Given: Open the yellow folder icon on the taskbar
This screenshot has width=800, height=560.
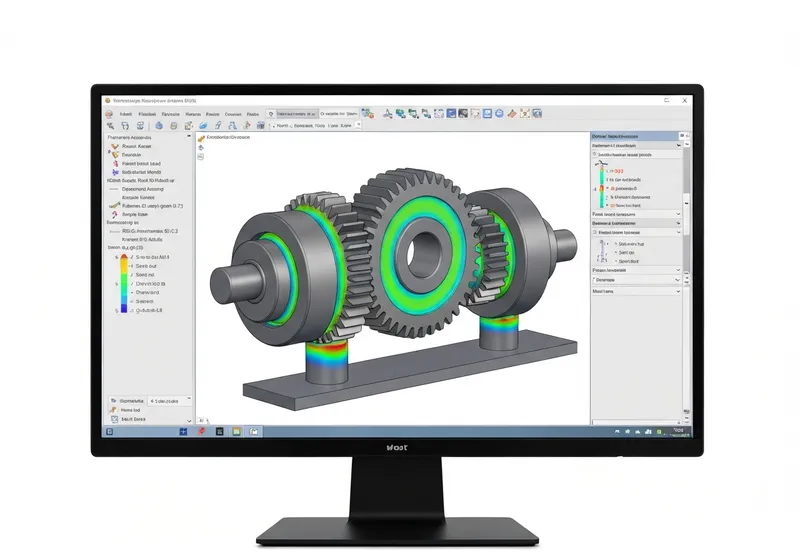Looking at the screenshot, I should [x=236, y=432].
